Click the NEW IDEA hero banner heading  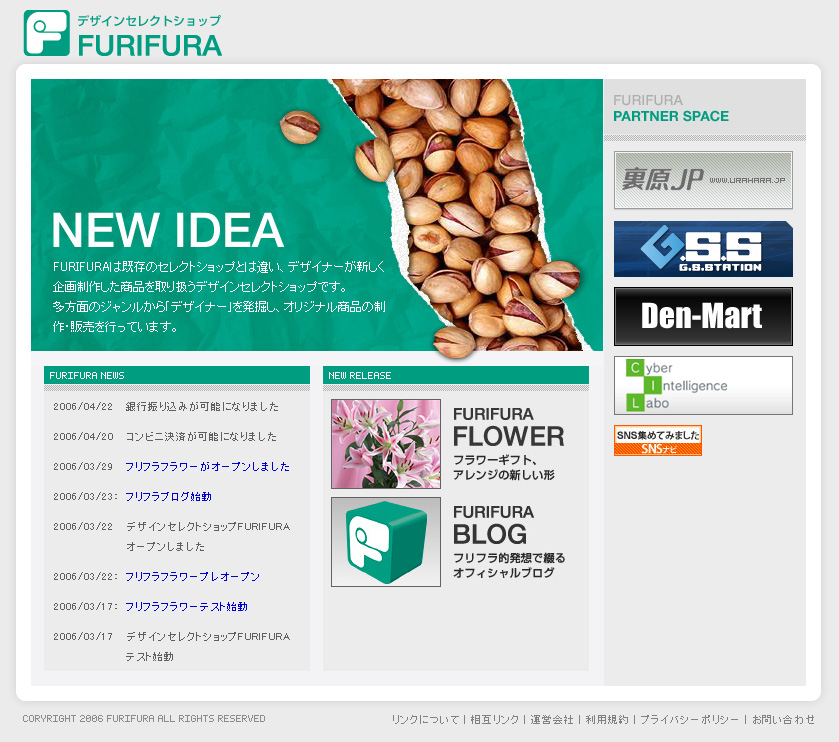coord(167,230)
